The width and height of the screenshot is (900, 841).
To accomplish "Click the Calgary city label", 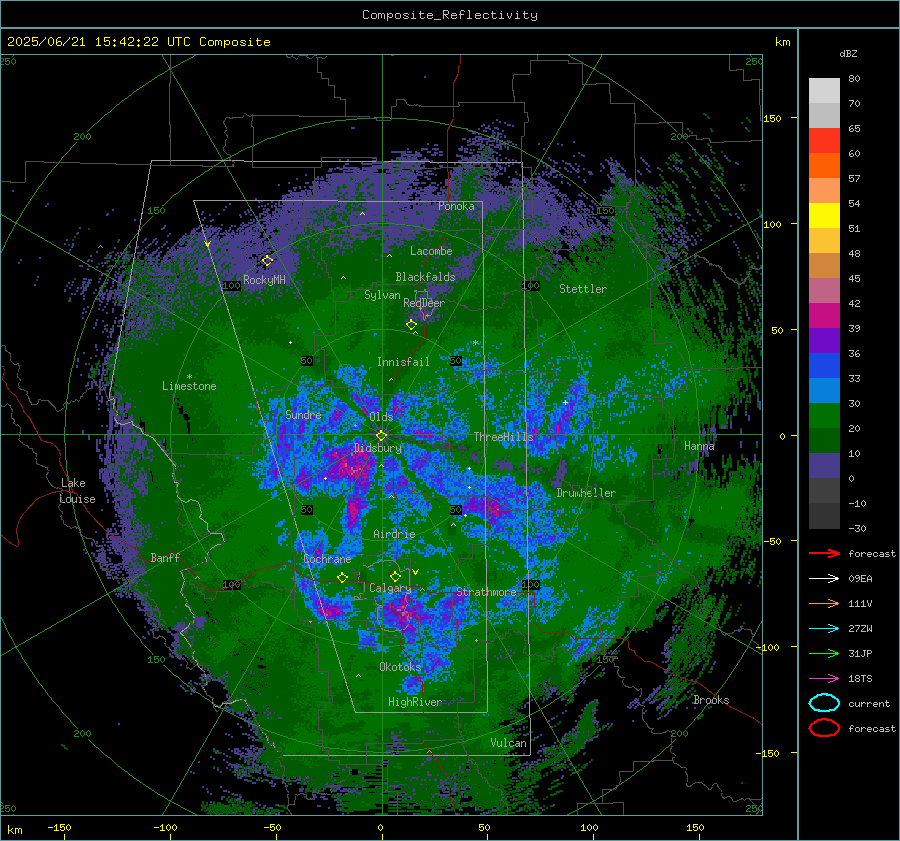I will tap(390, 588).
